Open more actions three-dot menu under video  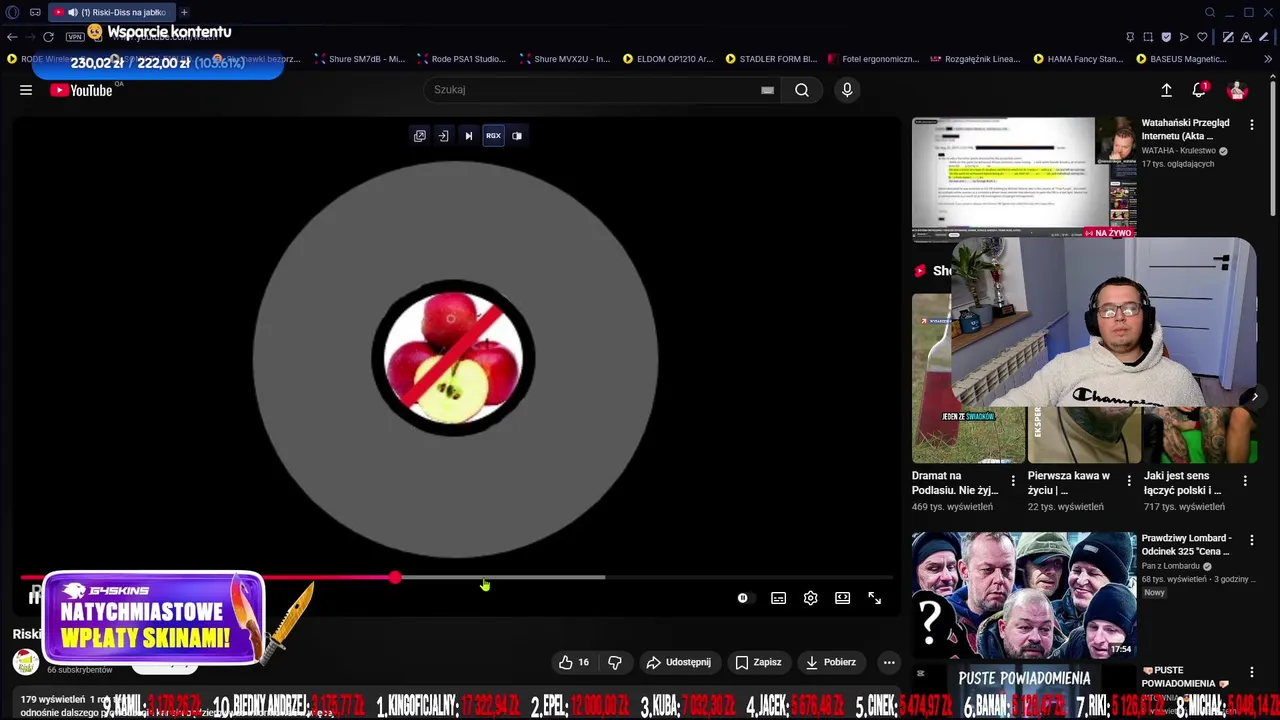pos(889,662)
